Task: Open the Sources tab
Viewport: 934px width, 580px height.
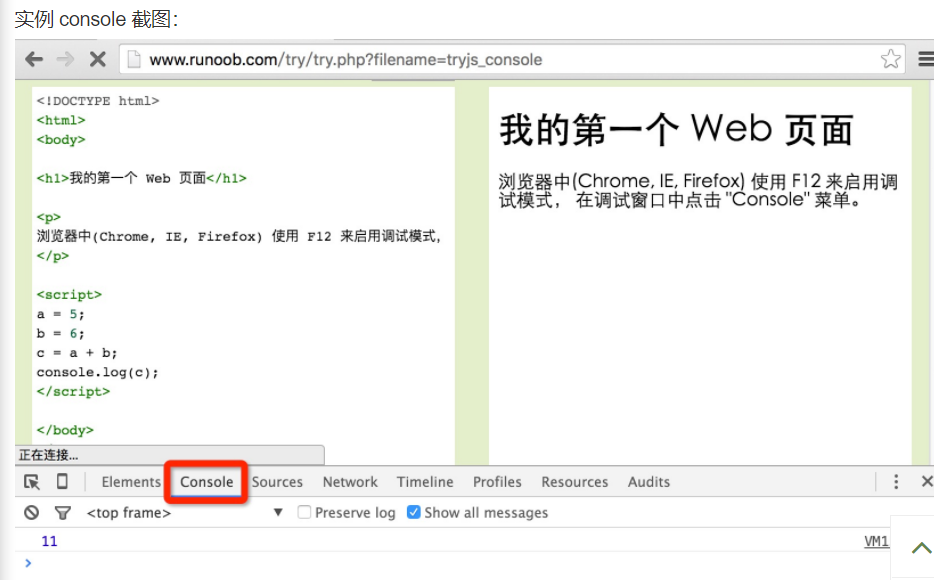Action: (x=277, y=482)
